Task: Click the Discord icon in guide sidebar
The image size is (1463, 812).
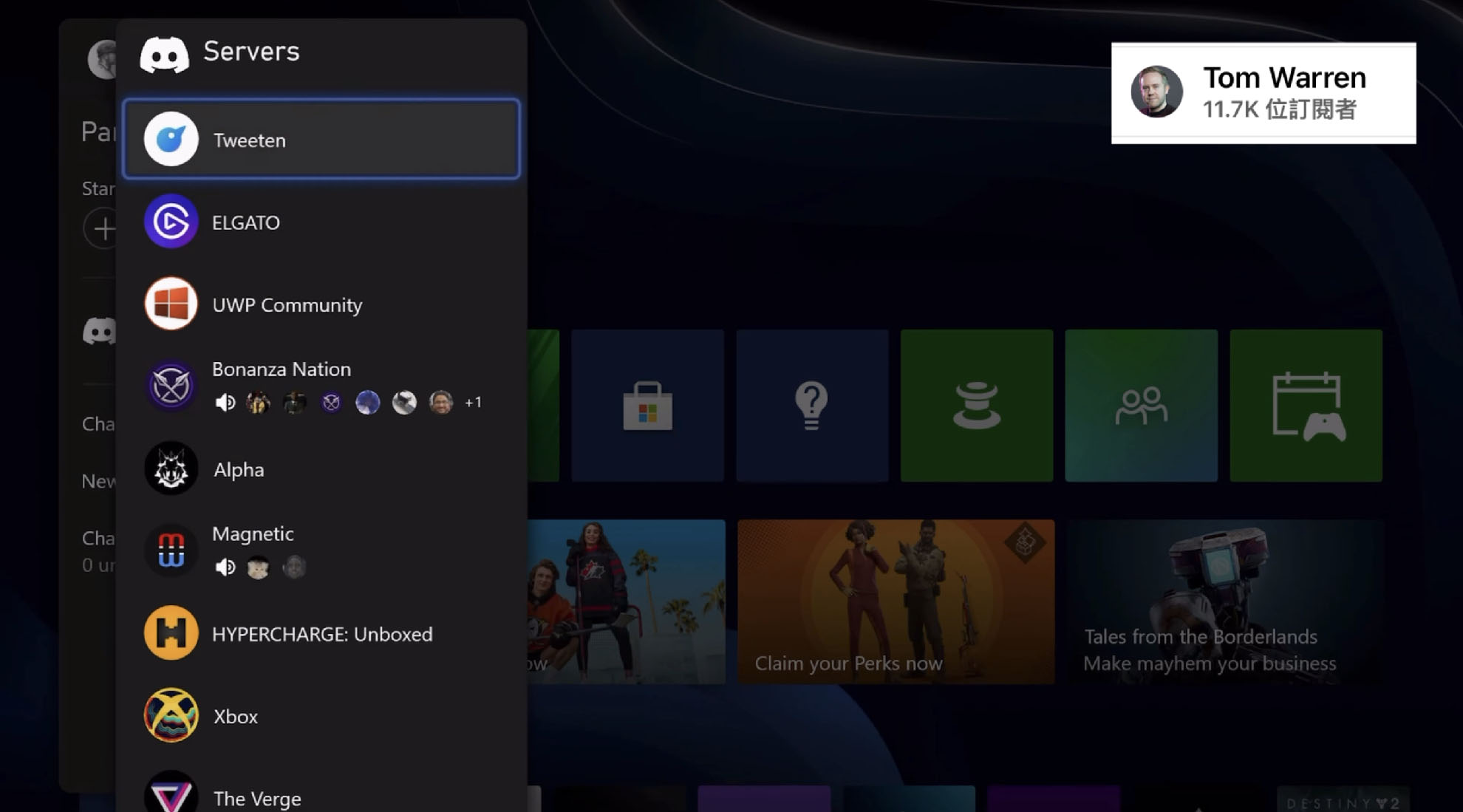Action: click(x=100, y=331)
